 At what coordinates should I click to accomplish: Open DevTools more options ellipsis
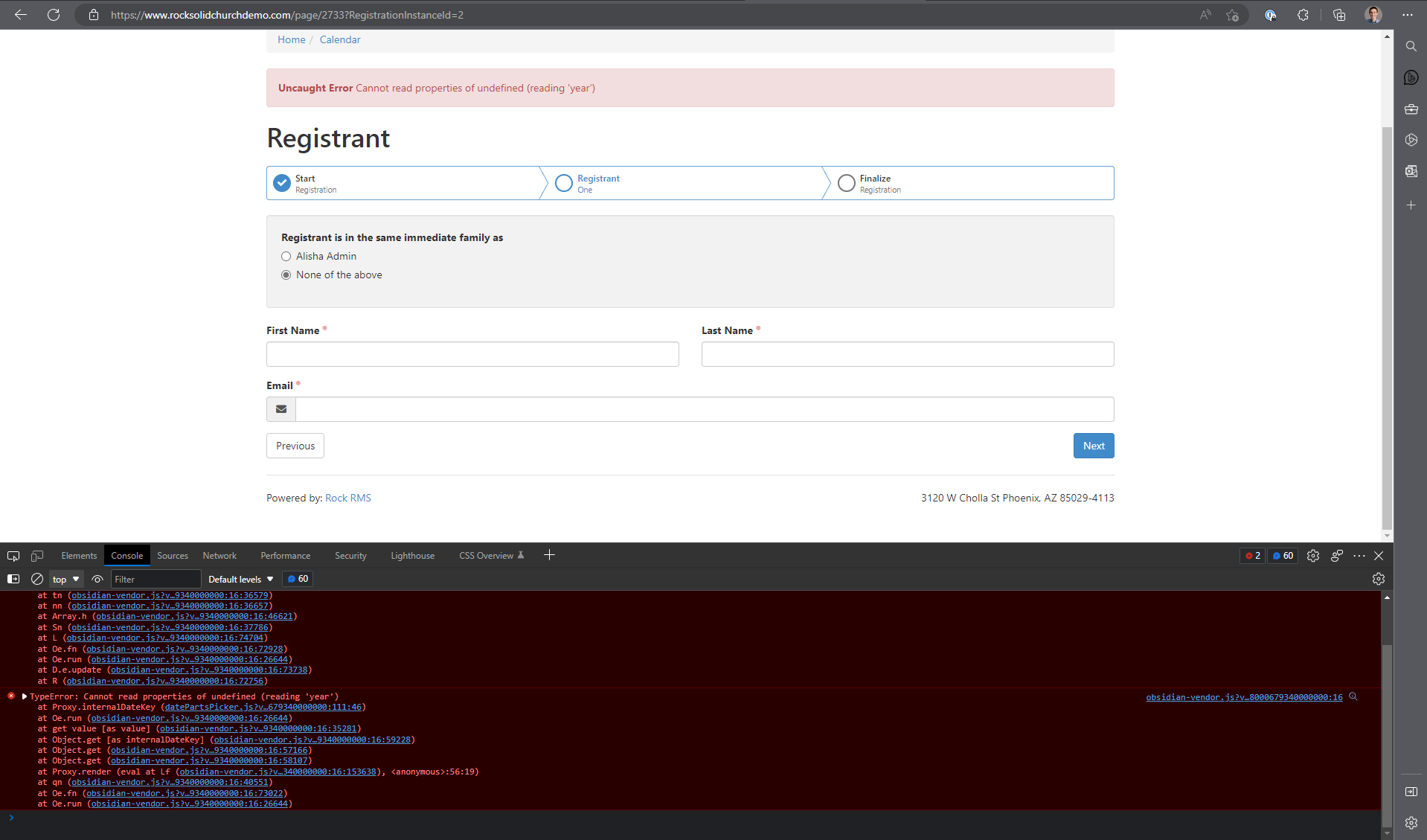(1359, 556)
